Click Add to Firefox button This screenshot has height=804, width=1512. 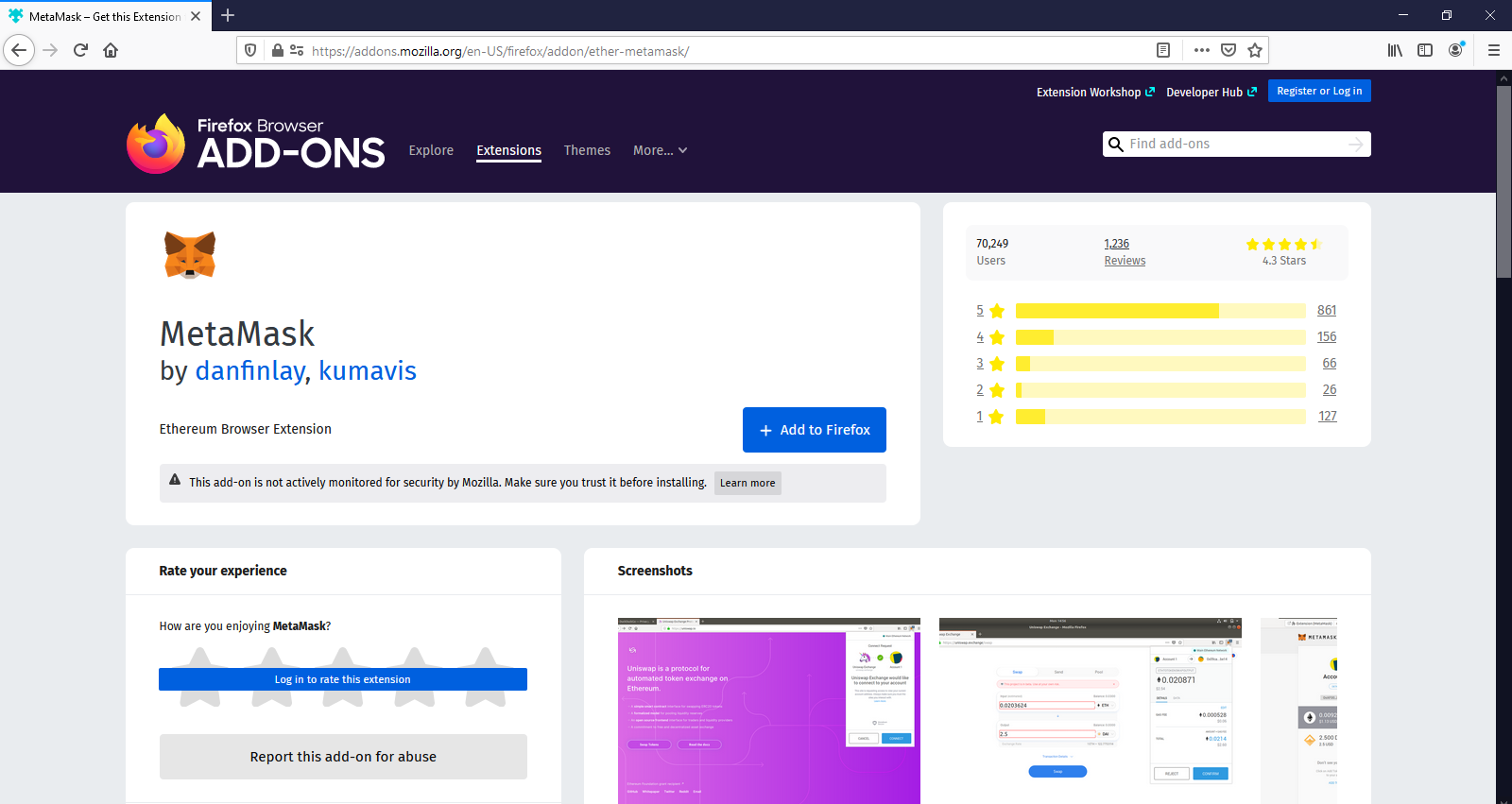coord(815,430)
